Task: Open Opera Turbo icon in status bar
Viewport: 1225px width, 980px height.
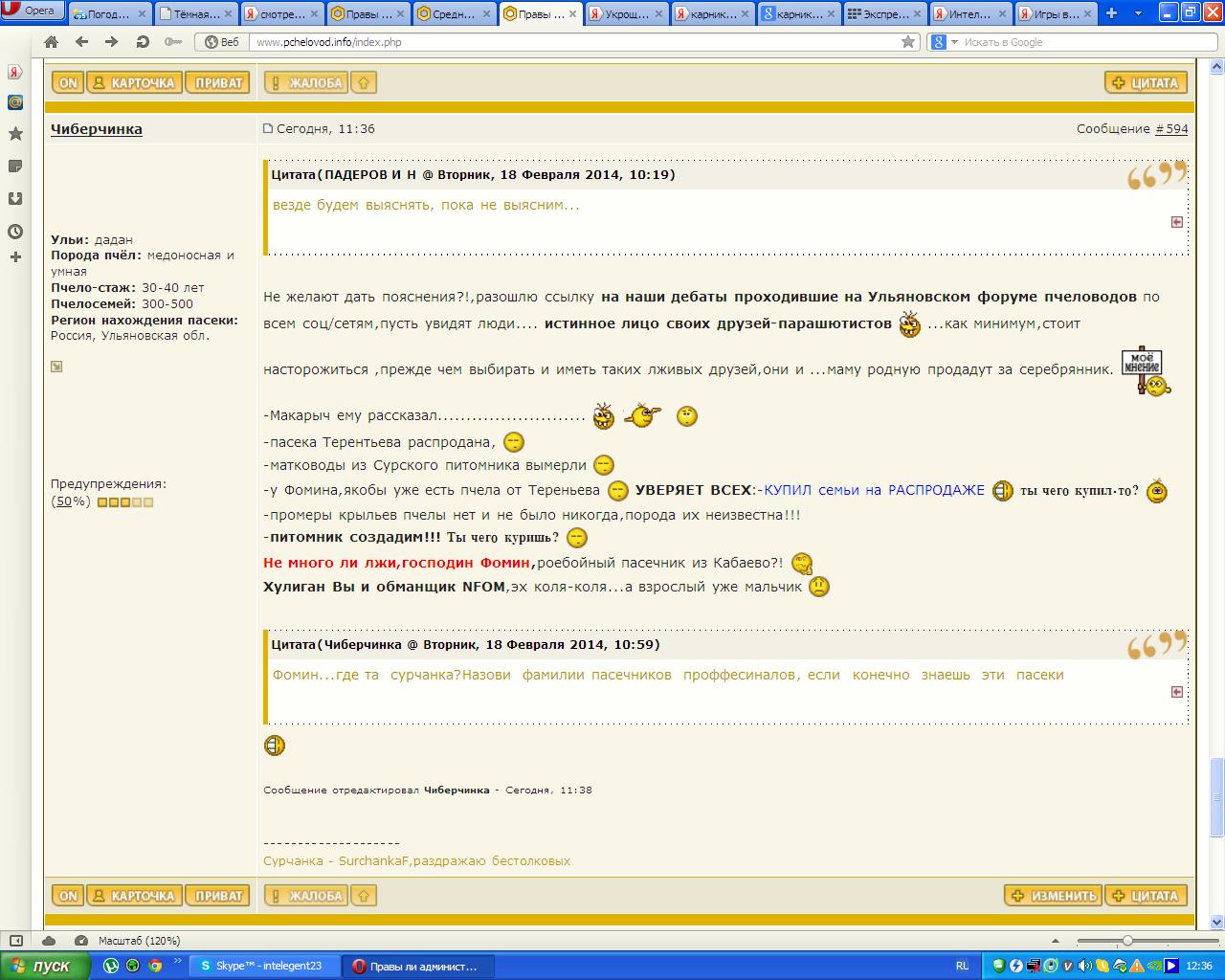Action: tap(81, 941)
